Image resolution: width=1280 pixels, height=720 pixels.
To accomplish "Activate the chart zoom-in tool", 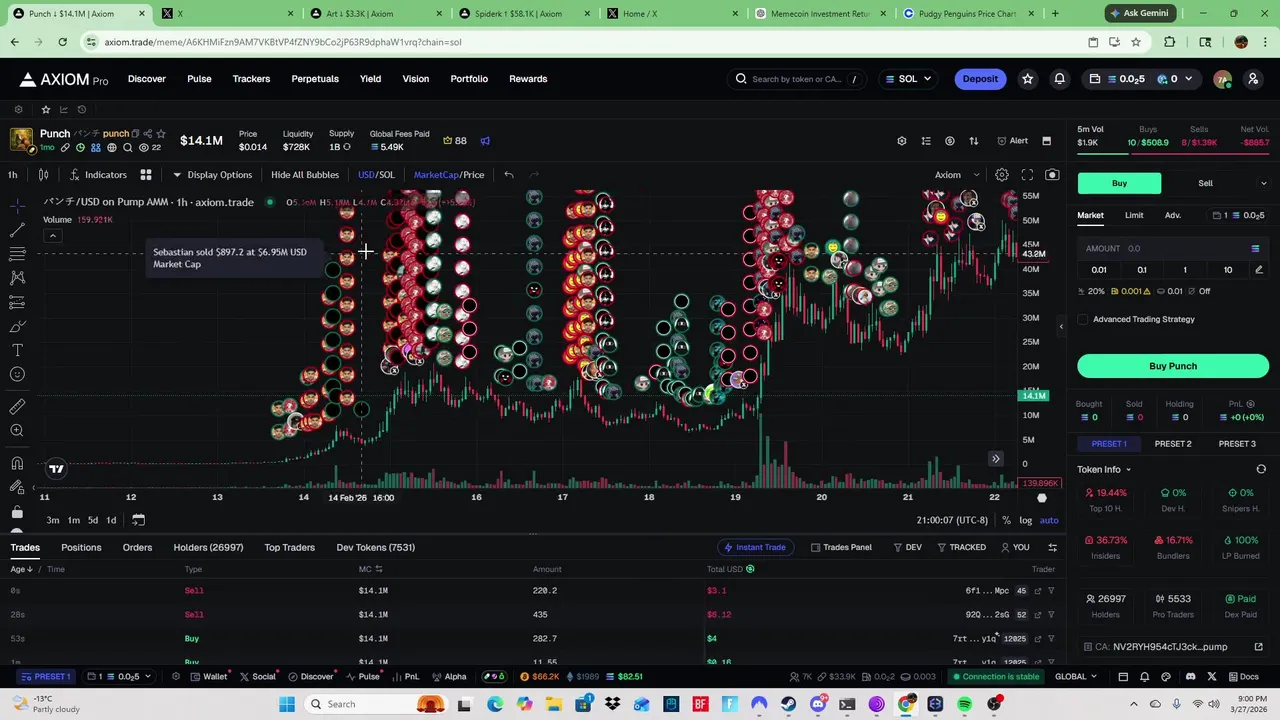I will 17,431.
